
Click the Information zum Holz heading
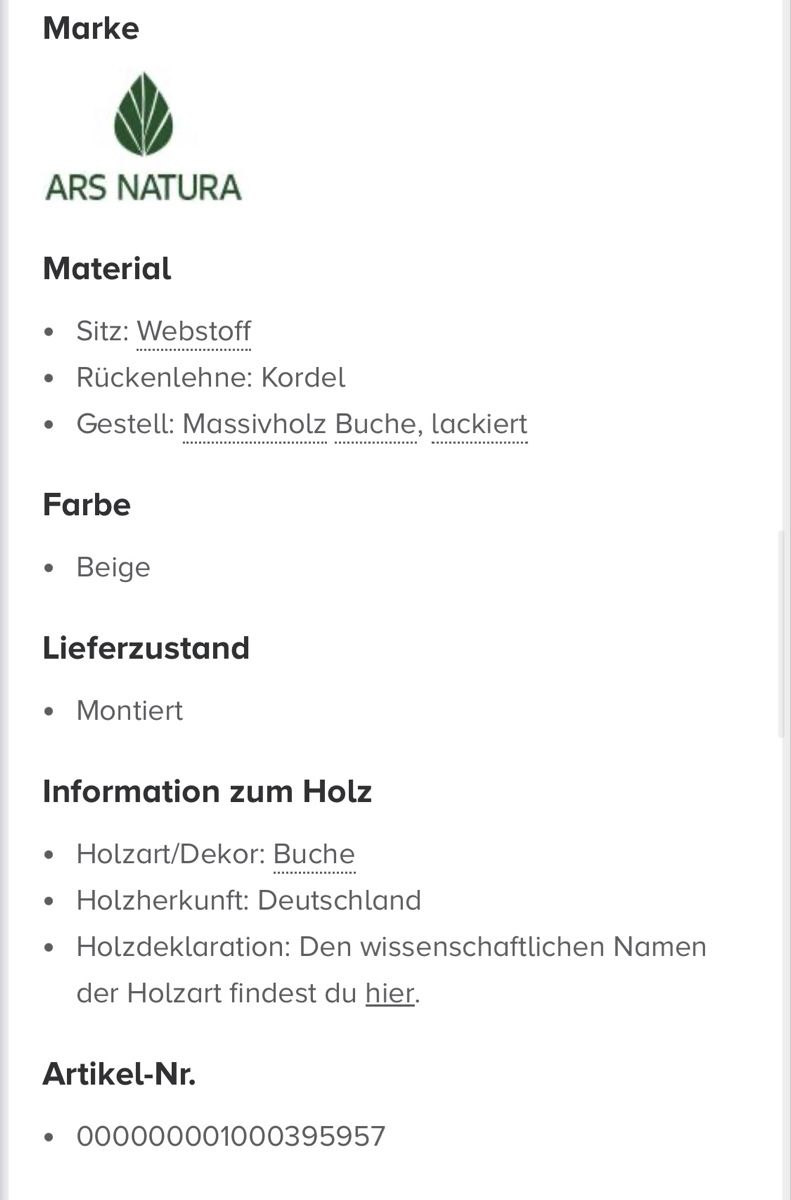(207, 792)
